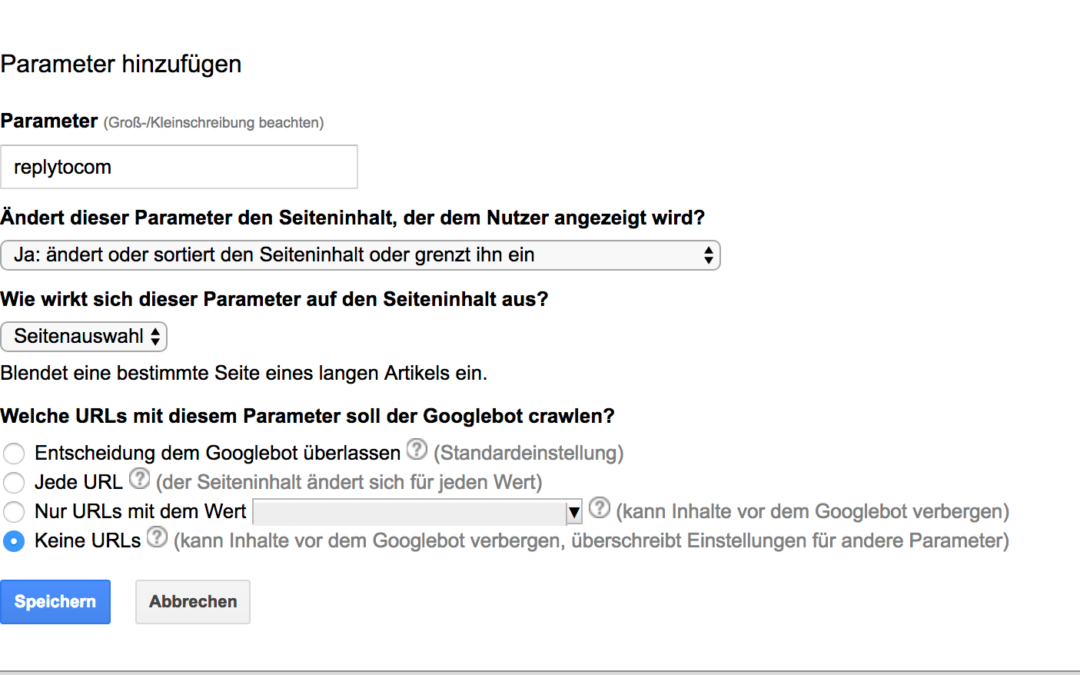The width and height of the screenshot is (1080, 675).
Task: Select the Keine URLs radio button
Action: point(14,541)
